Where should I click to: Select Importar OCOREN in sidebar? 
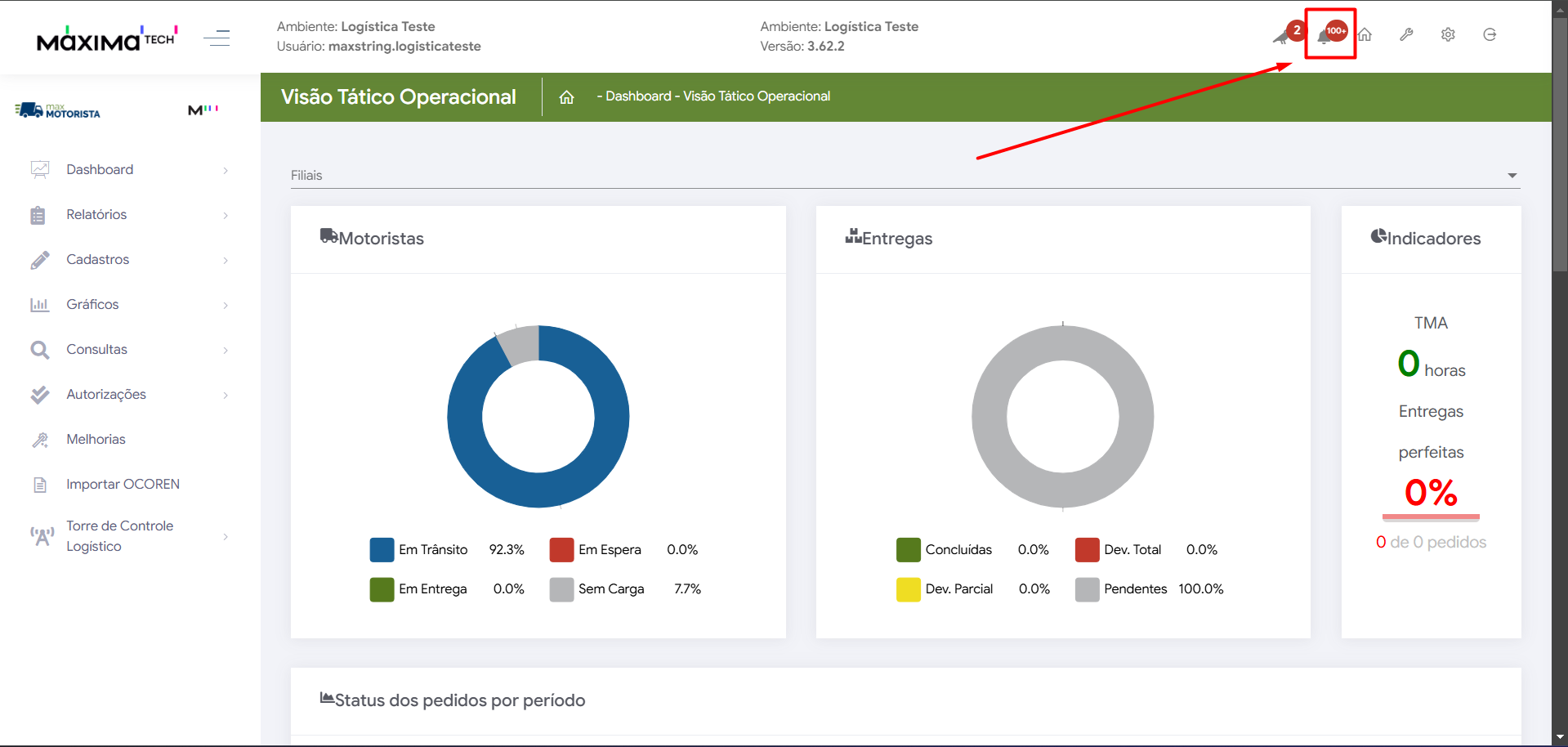coord(123,485)
